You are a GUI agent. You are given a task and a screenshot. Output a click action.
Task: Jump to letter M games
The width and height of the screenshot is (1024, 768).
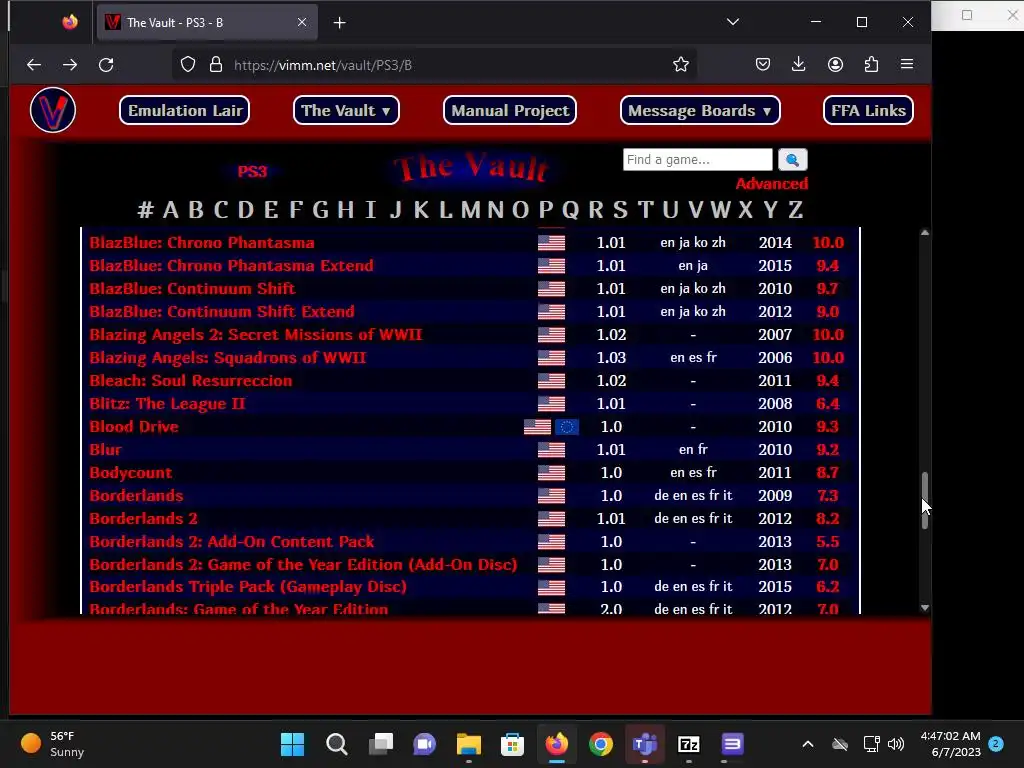coord(470,210)
